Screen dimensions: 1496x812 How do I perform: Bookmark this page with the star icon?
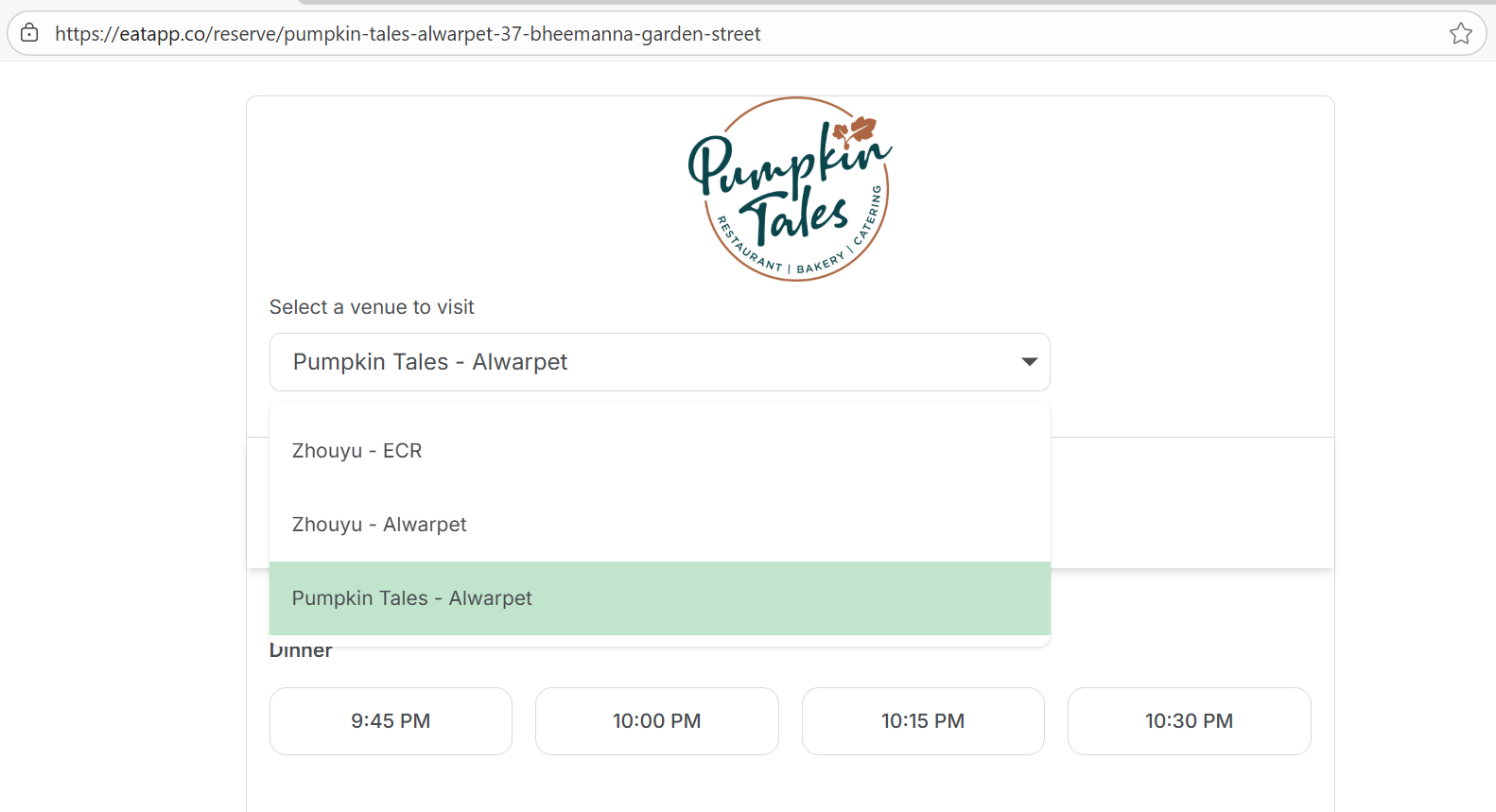coord(1460,33)
